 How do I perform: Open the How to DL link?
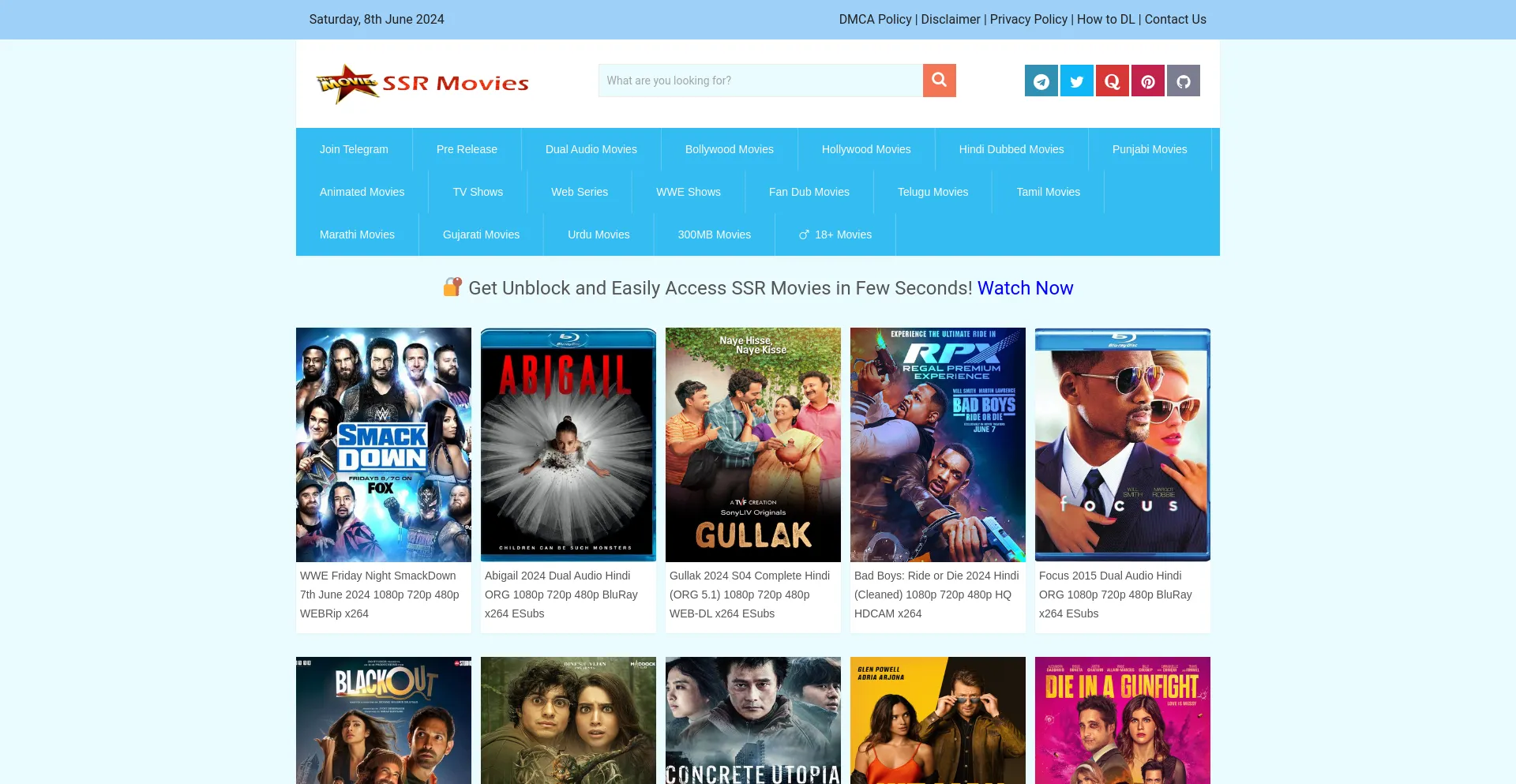1105,19
